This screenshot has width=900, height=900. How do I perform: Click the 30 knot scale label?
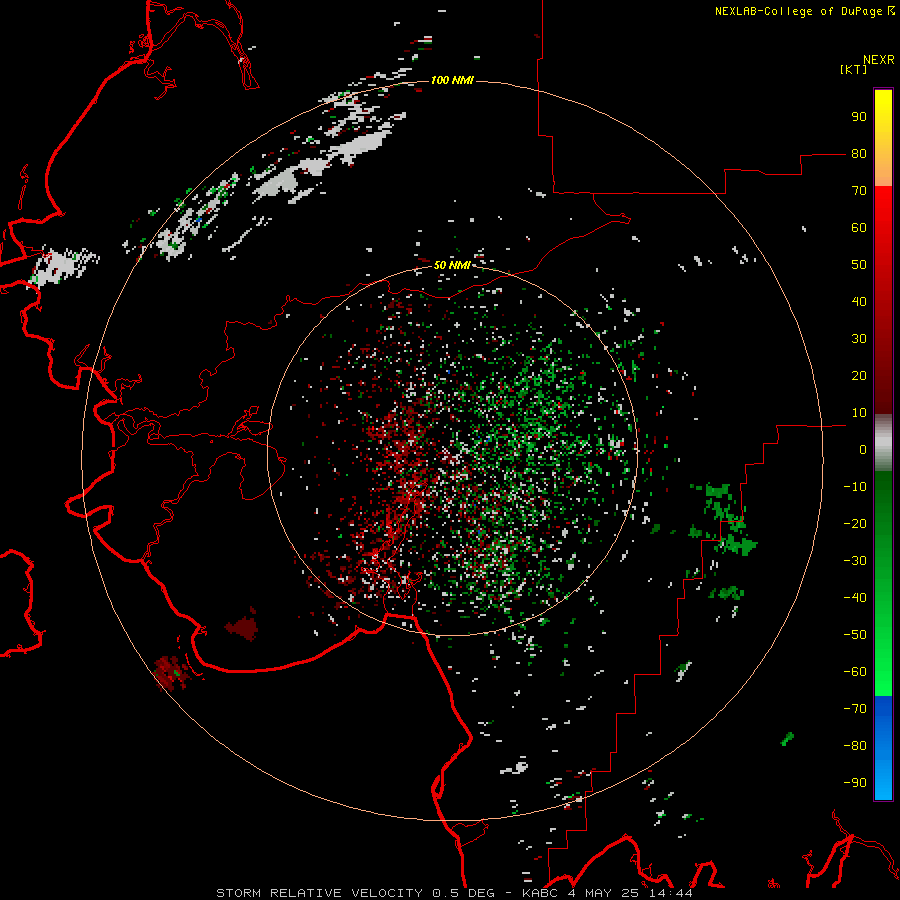[x=859, y=339]
